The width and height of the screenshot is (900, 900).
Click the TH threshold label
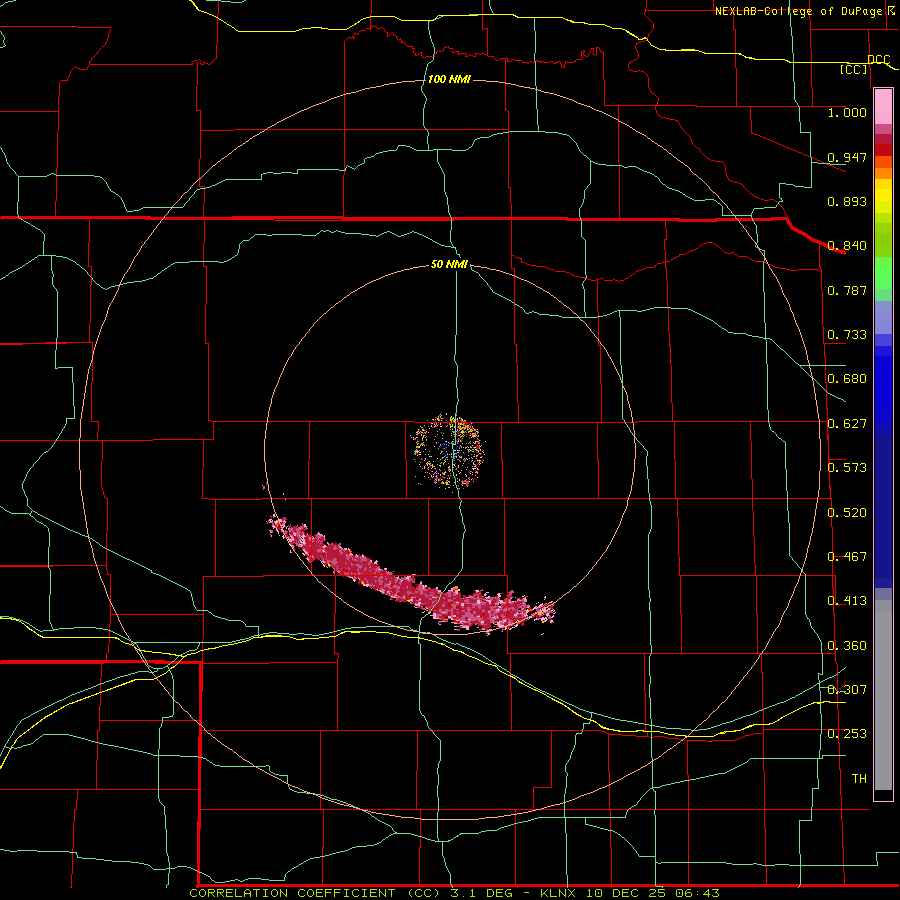tap(859, 779)
